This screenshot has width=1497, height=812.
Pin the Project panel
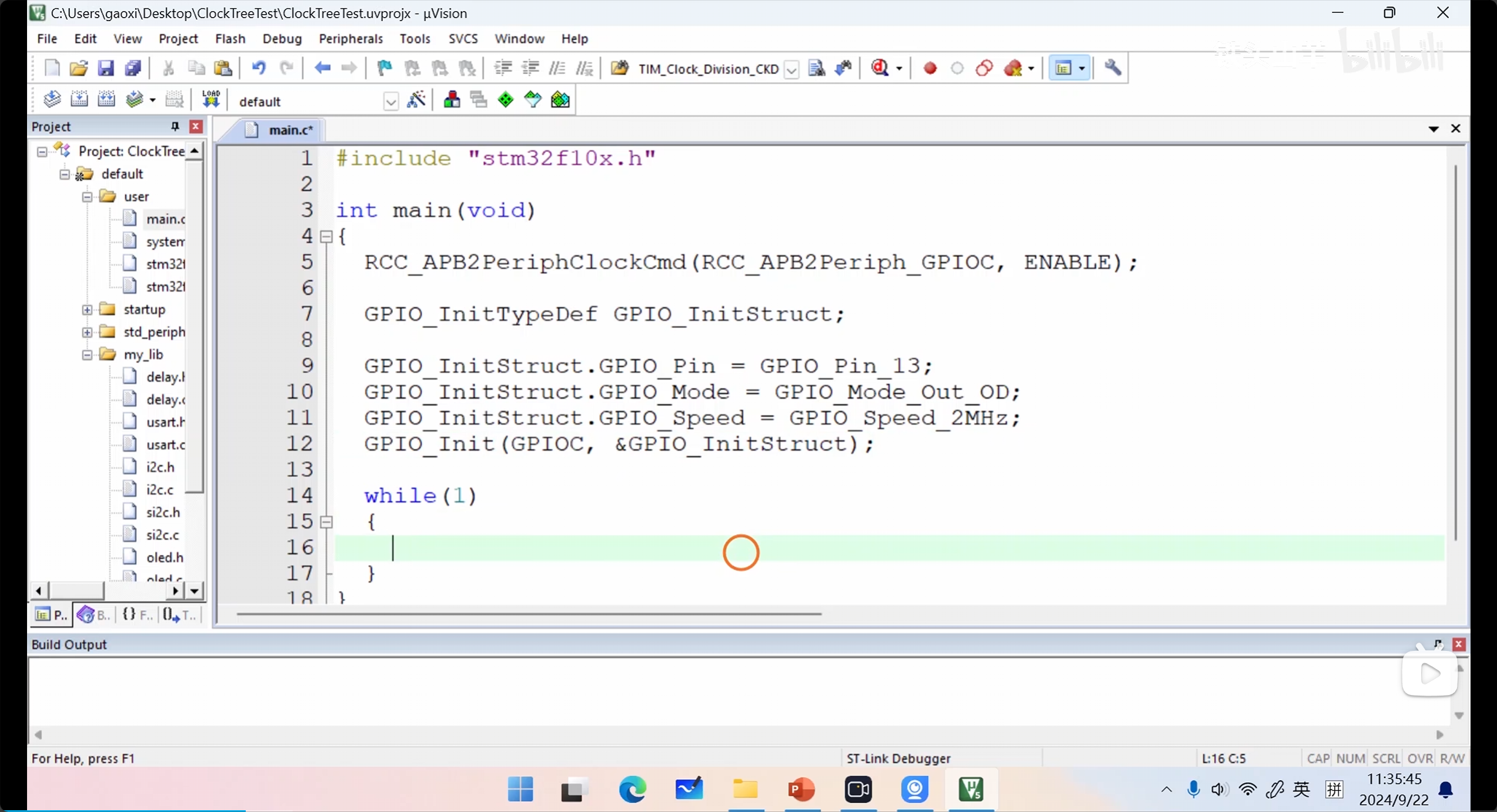tap(175, 126)
